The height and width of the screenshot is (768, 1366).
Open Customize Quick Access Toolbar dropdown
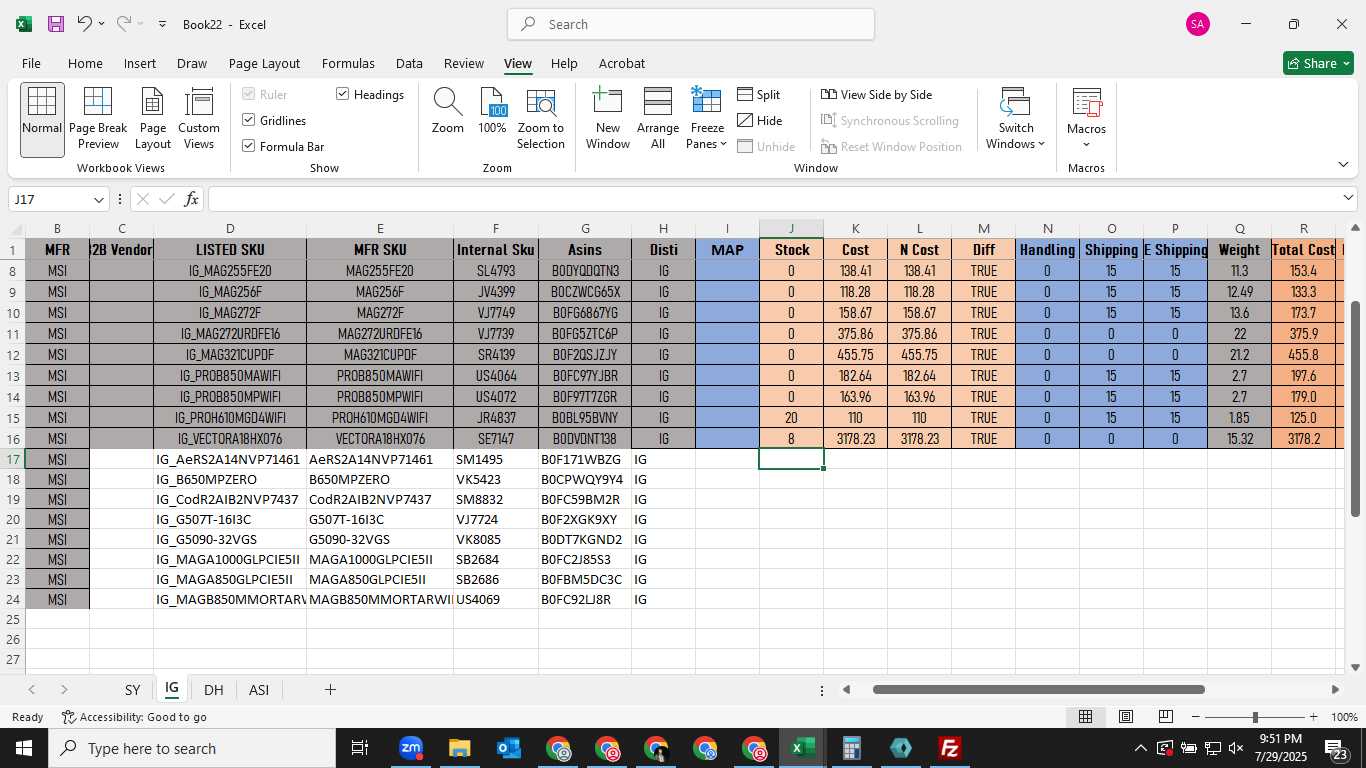tap(163, 24)
